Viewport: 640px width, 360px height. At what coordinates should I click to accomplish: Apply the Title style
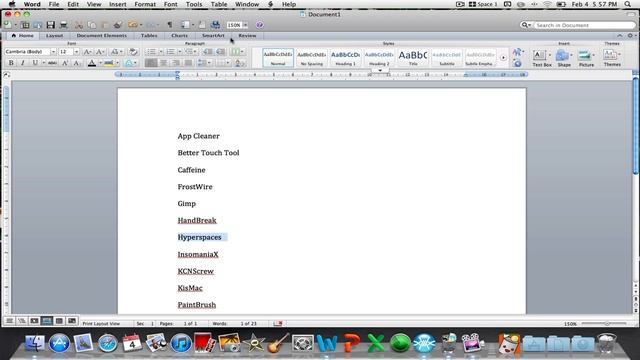[413, 58]
